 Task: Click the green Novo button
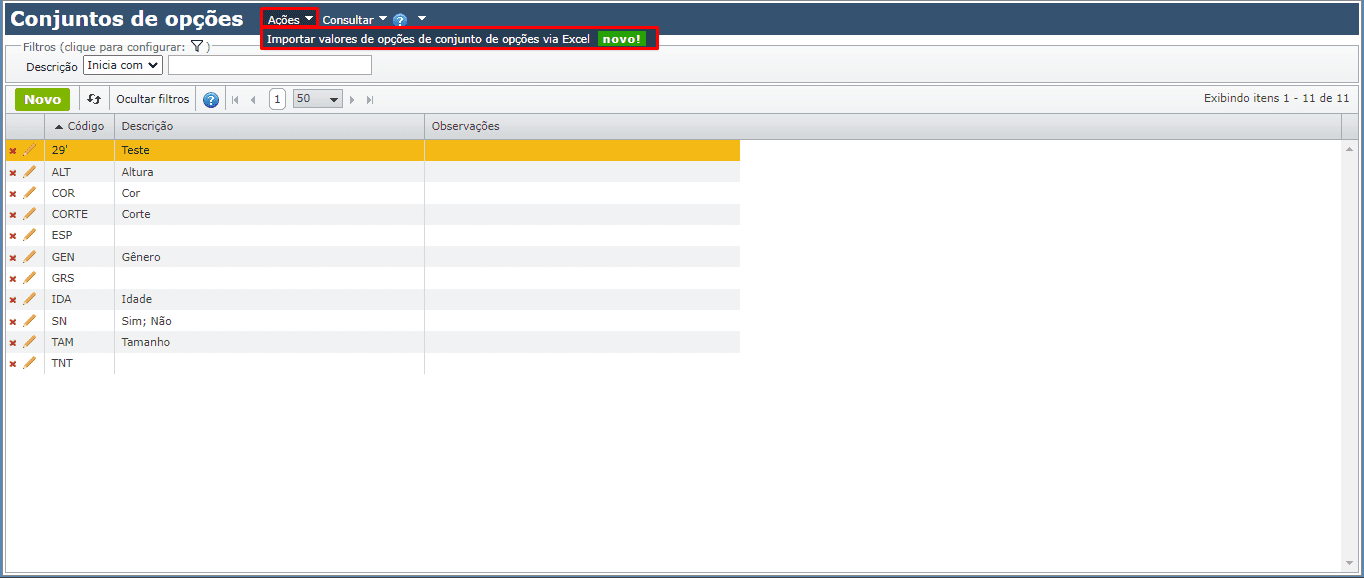coord(43,99)
